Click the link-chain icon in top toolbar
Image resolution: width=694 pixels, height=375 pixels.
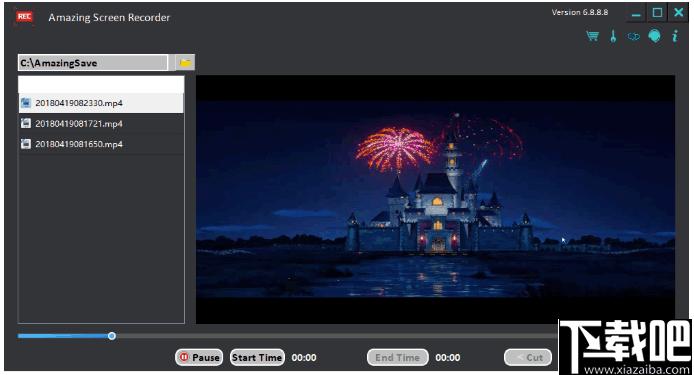click(x=633, y=36)
